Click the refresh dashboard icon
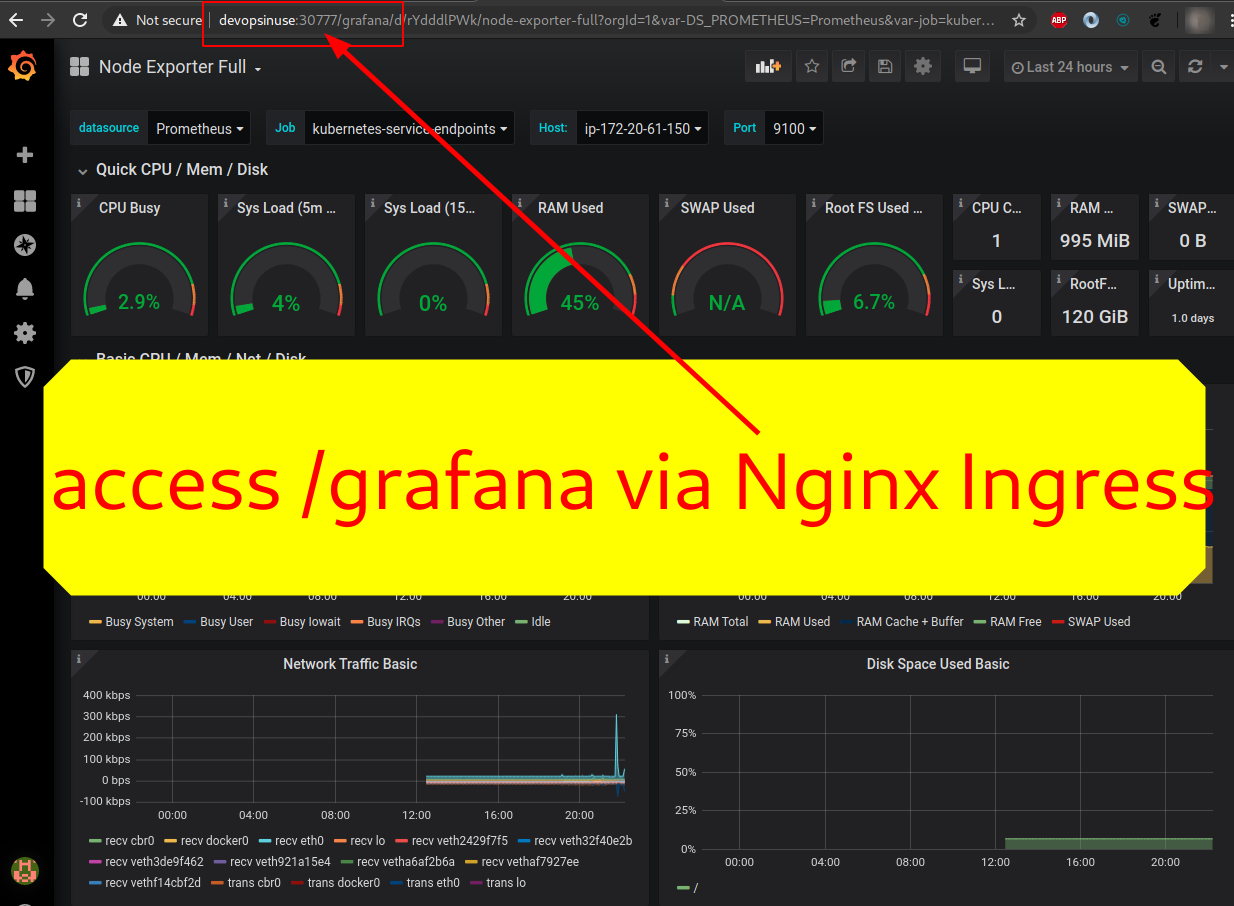The height and width of the screenshot is (906, 1234). 1194,67
